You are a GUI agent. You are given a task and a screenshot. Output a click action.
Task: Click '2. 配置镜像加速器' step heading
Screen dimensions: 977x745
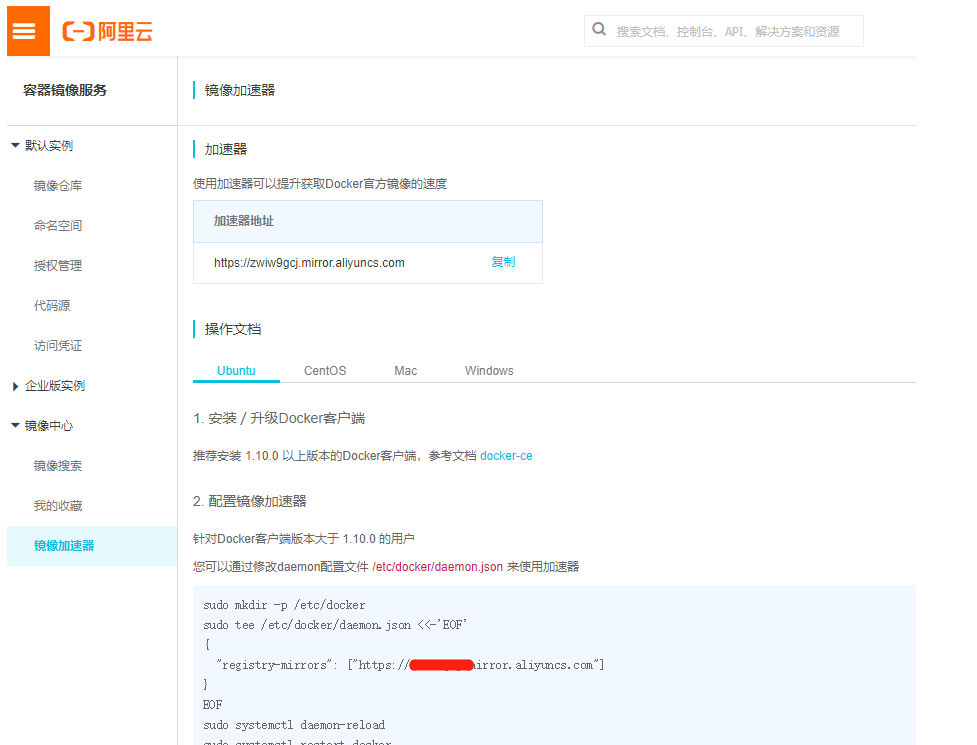(250, 501)
